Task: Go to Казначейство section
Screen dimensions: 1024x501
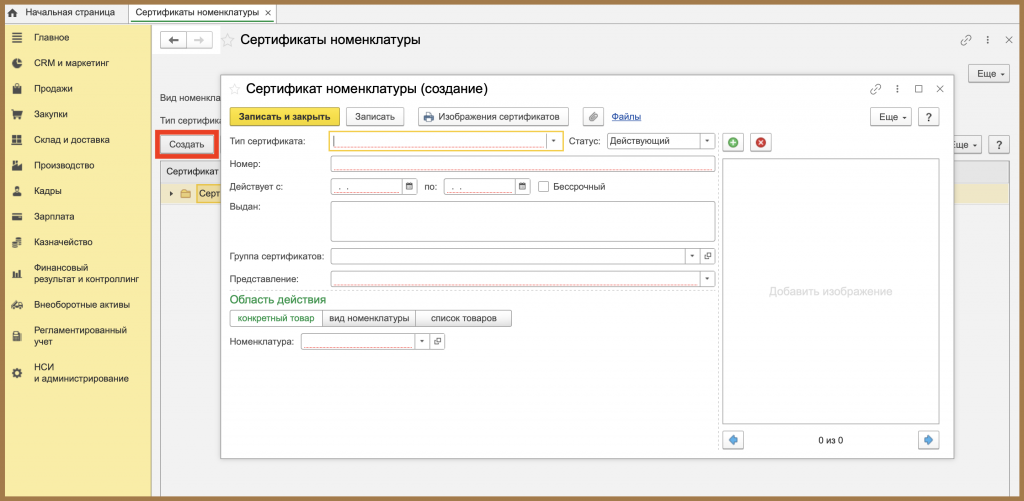Action: (x=63, y=242)
